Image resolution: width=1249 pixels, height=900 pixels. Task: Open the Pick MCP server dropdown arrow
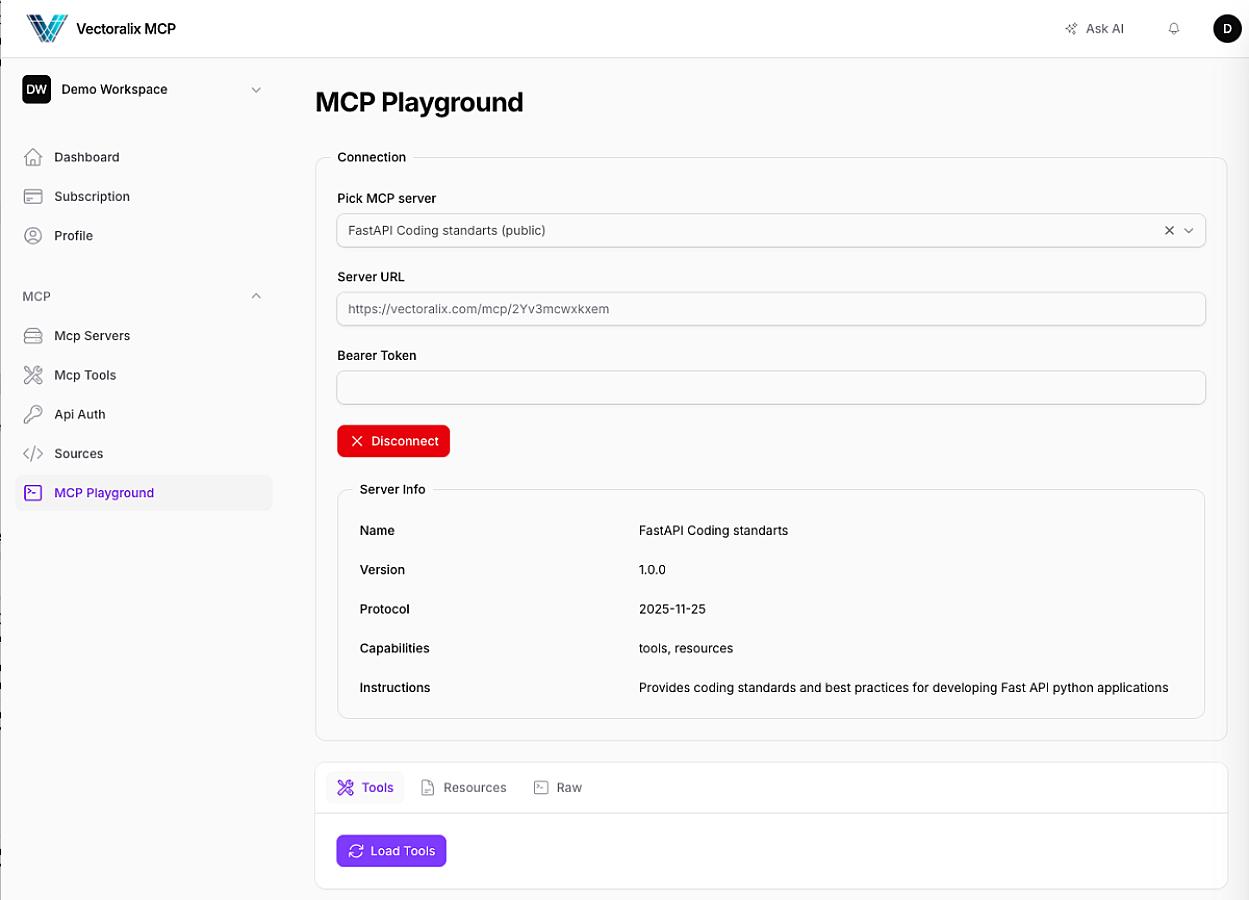pos(1189,230)
